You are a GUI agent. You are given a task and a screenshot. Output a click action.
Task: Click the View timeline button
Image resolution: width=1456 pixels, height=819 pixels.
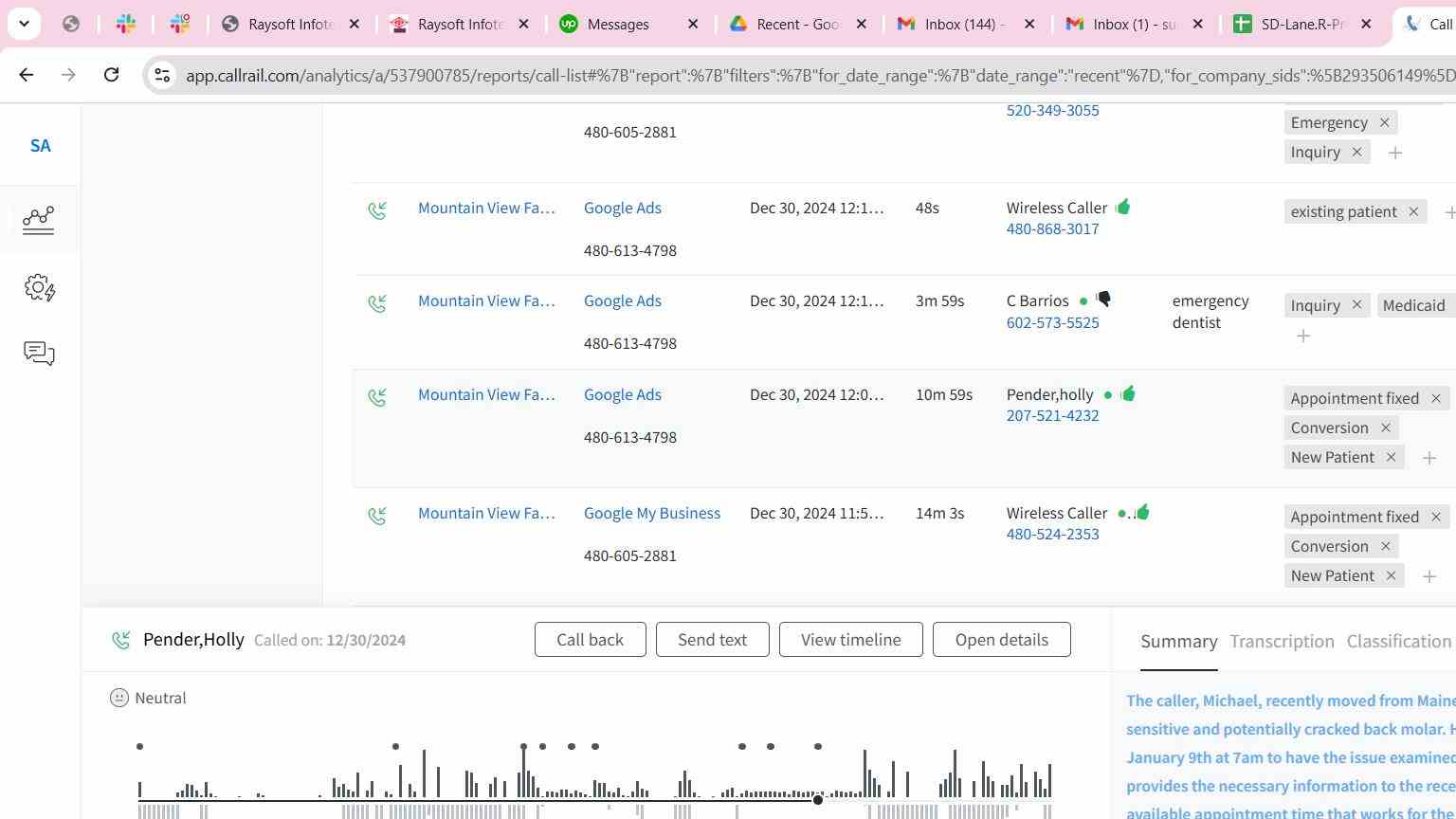pyautogui.click(x=850, y=640)
